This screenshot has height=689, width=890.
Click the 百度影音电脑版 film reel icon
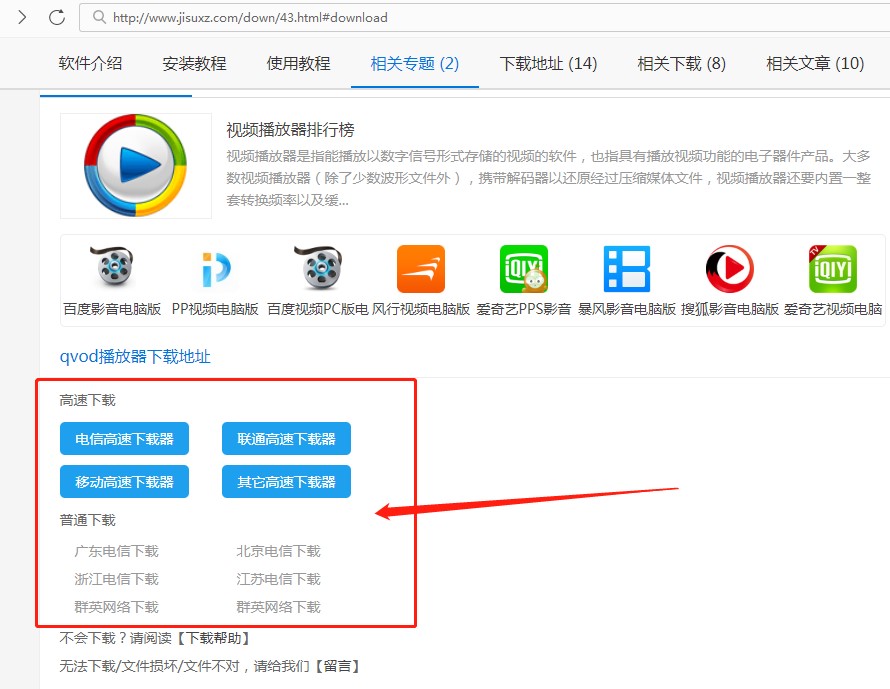tap(112, 267)
